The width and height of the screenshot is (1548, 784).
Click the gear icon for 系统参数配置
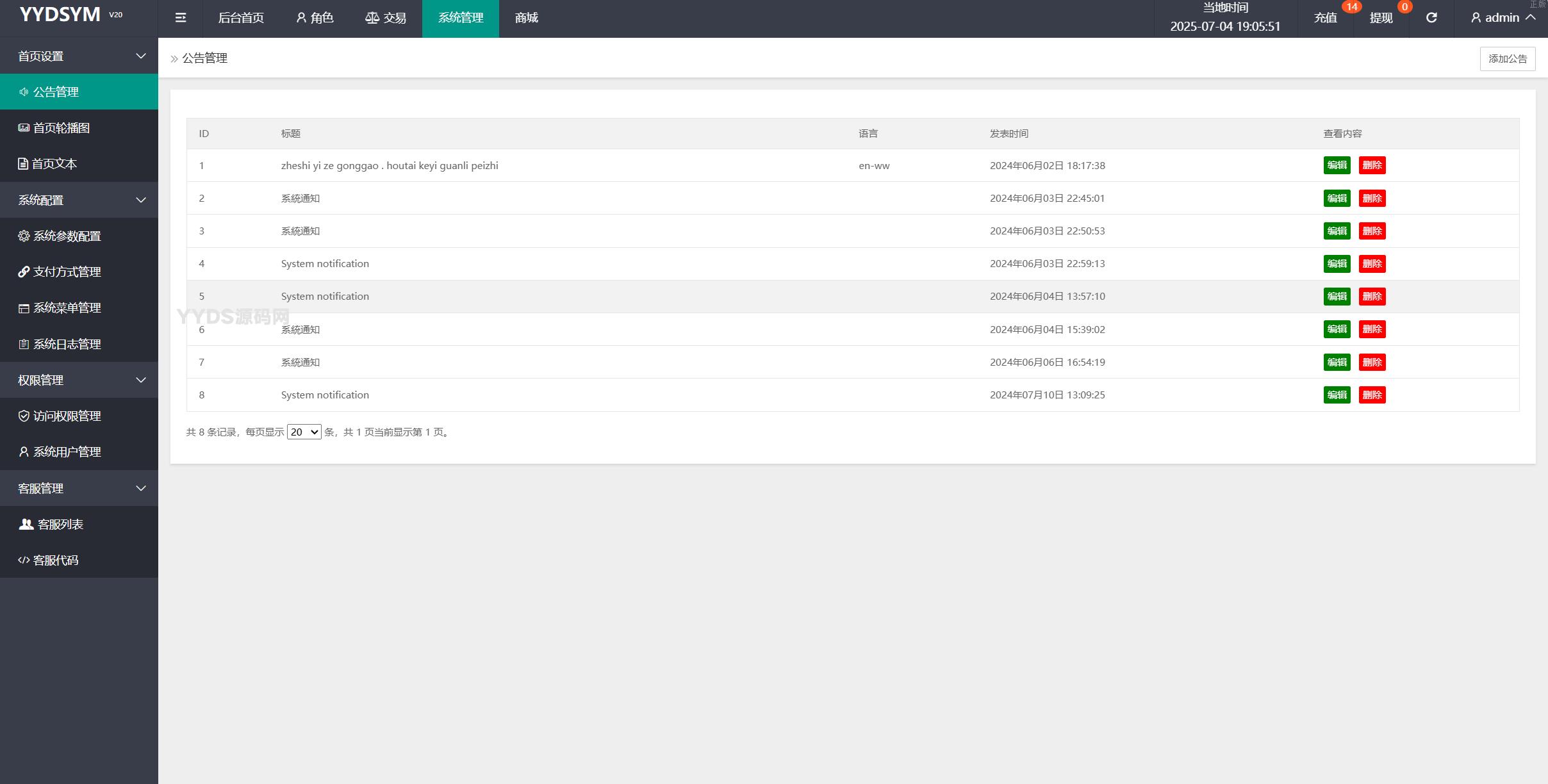(x=24, y=236)
